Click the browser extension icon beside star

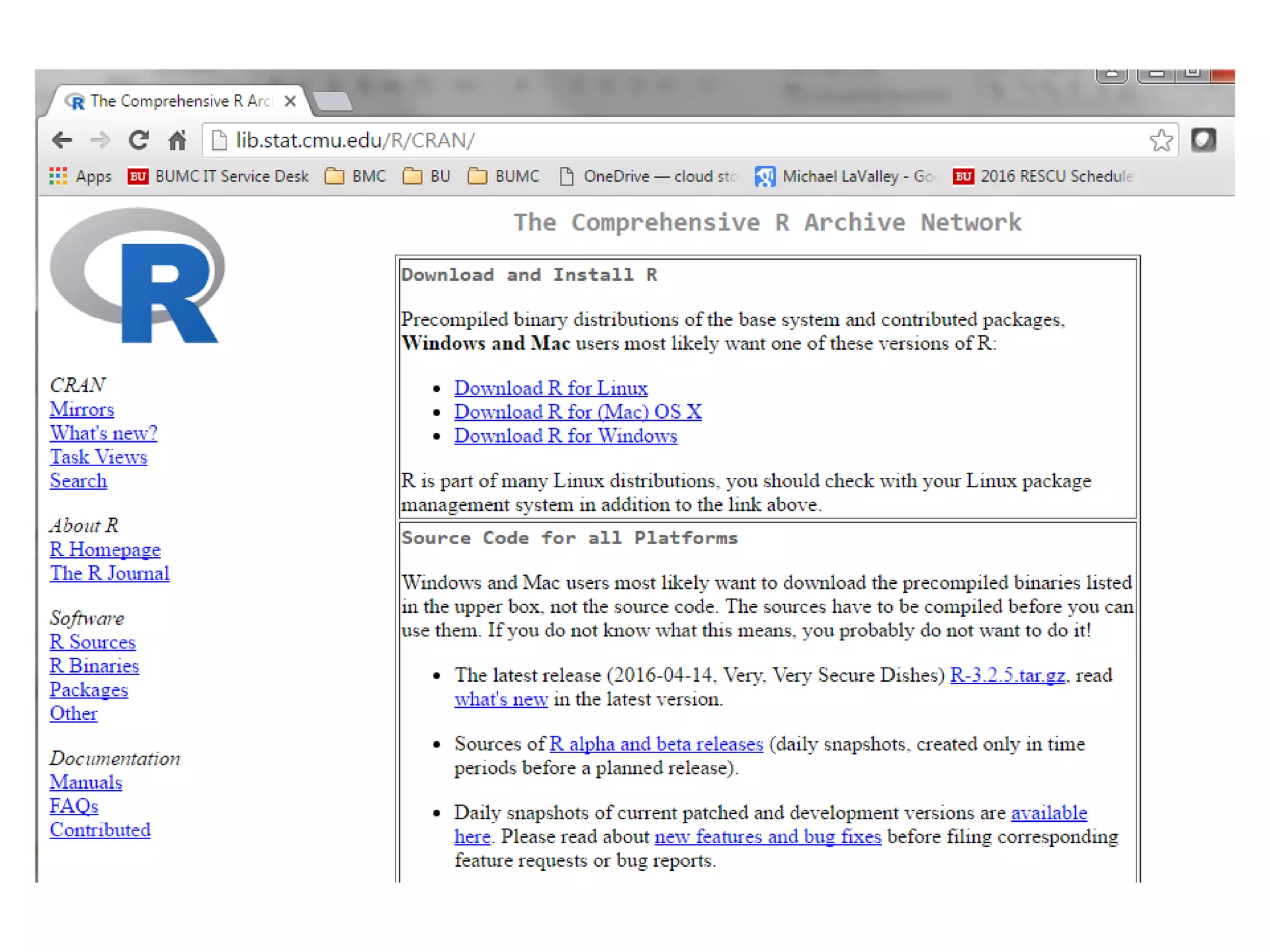click(x=1203, y=141)
